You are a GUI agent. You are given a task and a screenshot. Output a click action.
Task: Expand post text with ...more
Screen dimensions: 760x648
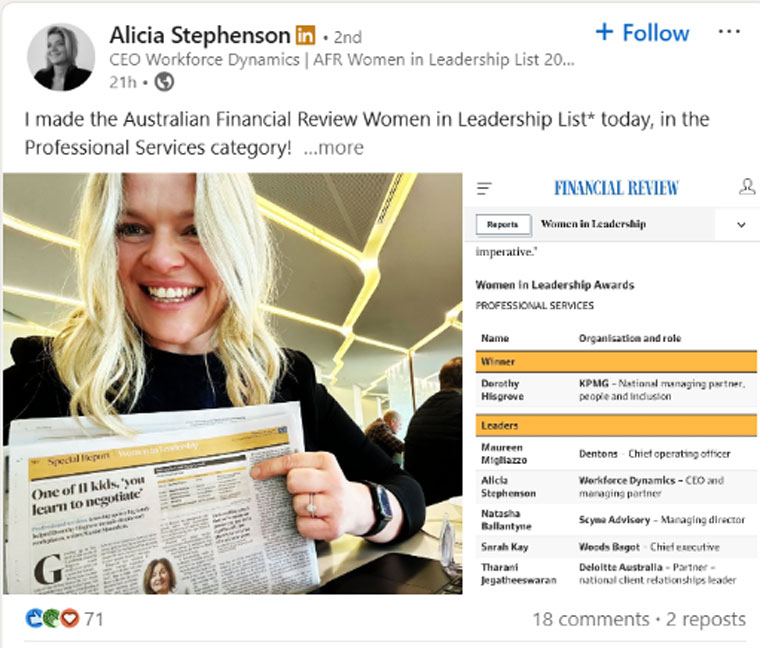pos(333,147)
